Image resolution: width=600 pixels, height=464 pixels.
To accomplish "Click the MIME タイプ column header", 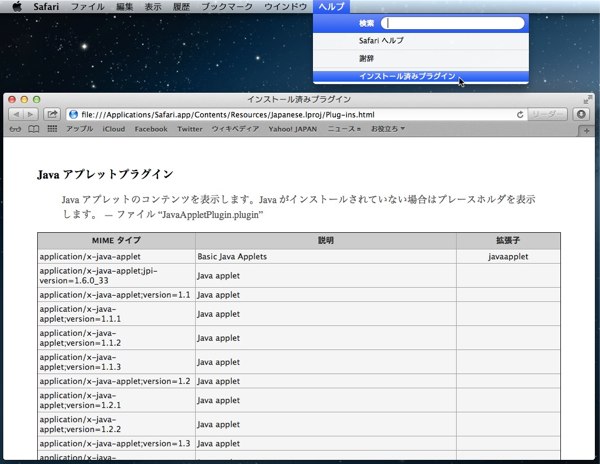I will (x=116, y=241).
